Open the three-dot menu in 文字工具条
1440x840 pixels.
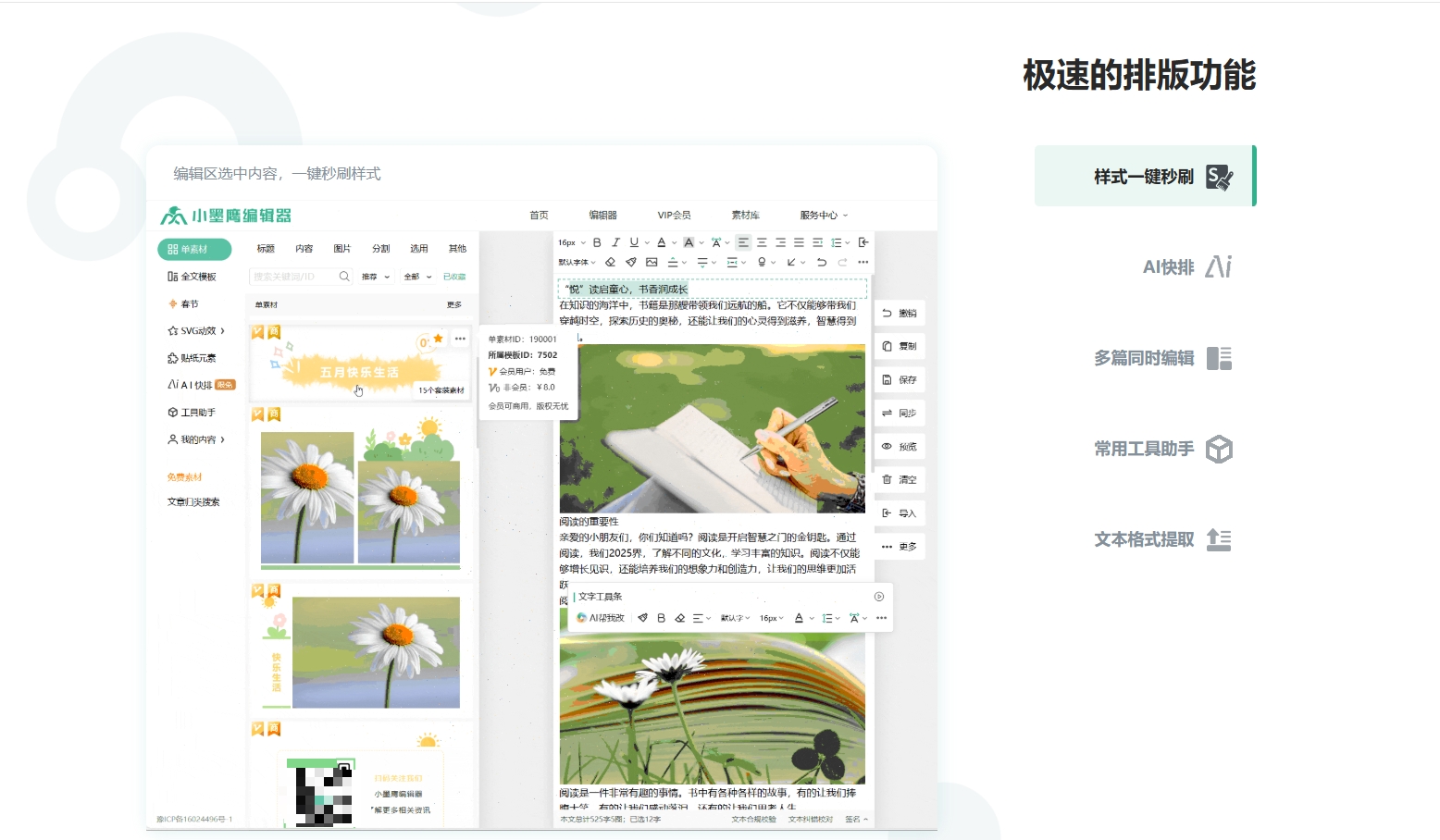[x=881, y=618]
